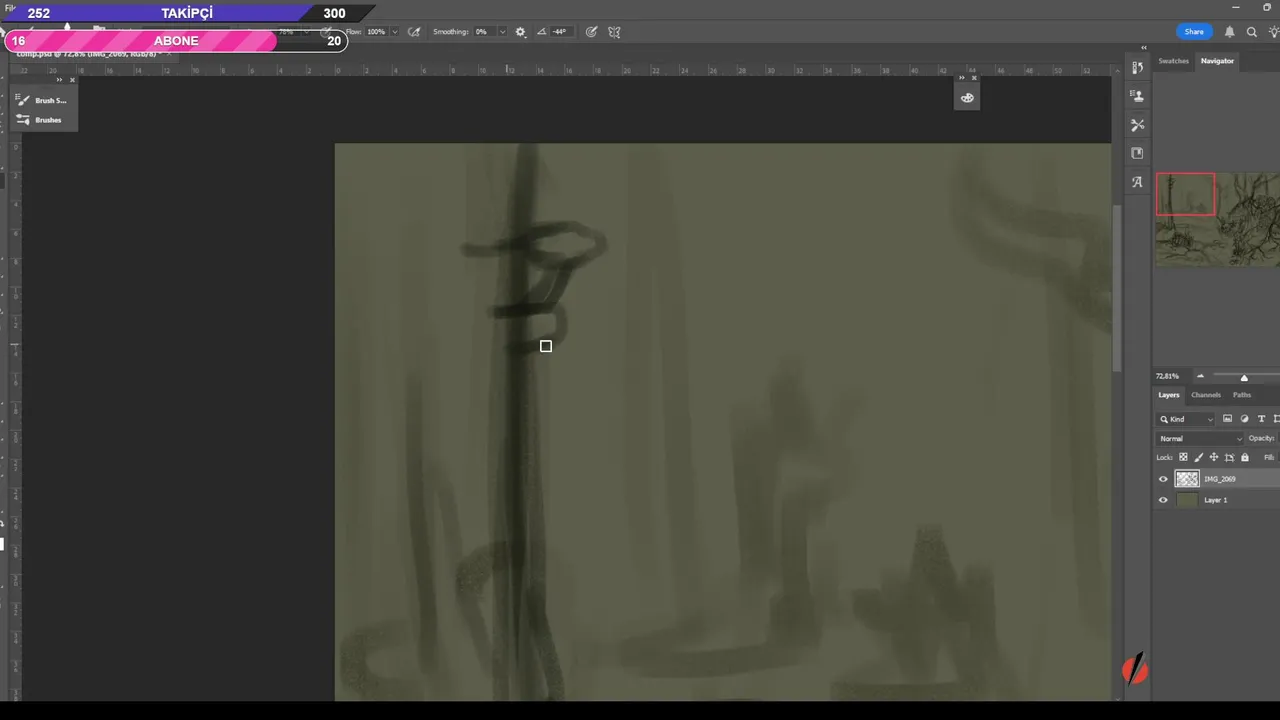Lock all layer attributes

(x=1245, y=457)
